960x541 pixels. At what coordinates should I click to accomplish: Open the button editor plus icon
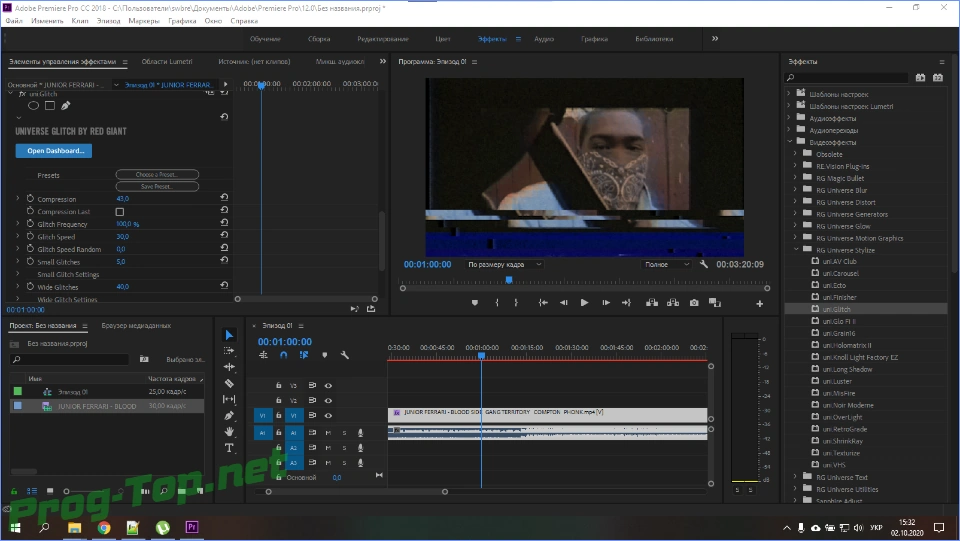[759, 304]
